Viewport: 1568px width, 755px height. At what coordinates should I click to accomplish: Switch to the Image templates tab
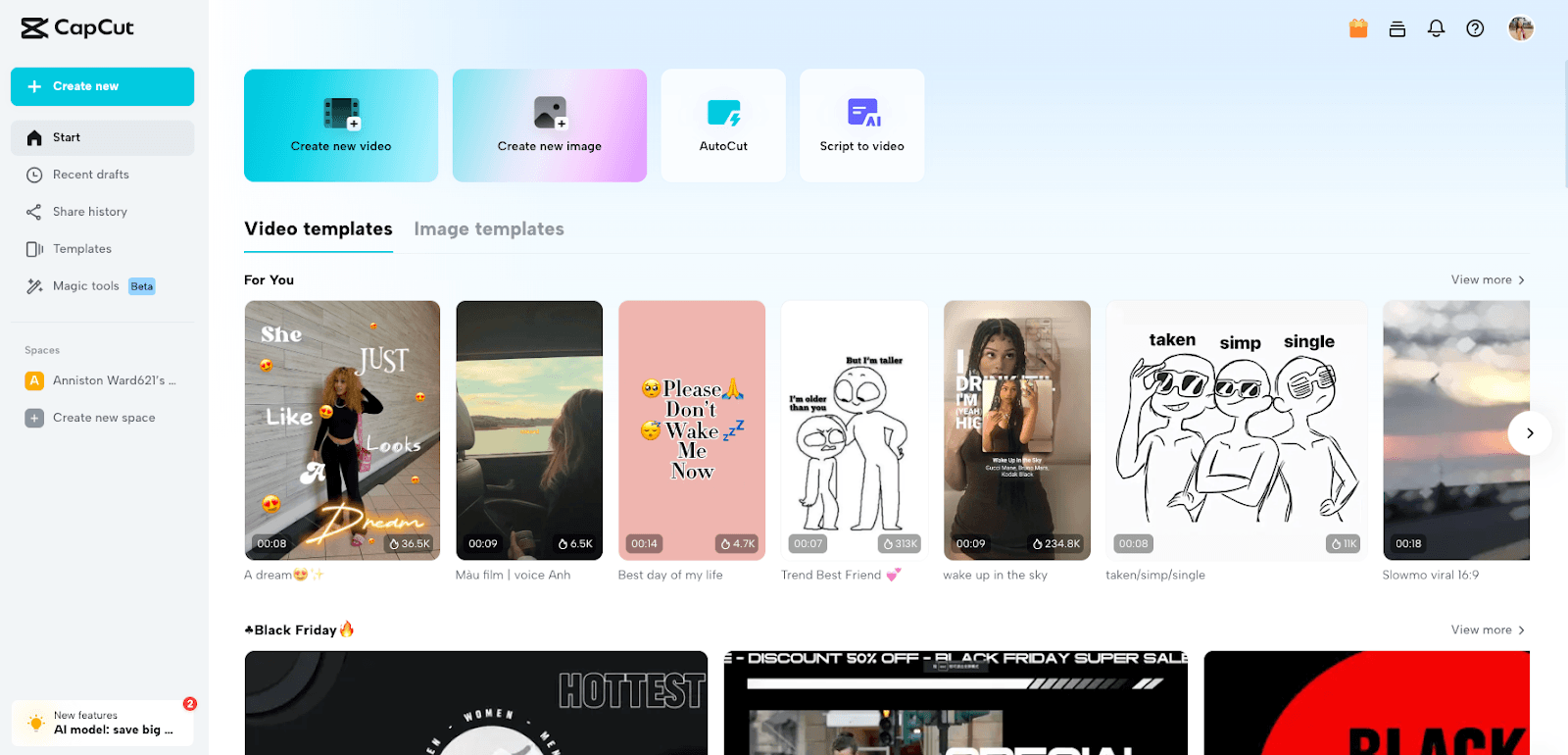(488, 228)
